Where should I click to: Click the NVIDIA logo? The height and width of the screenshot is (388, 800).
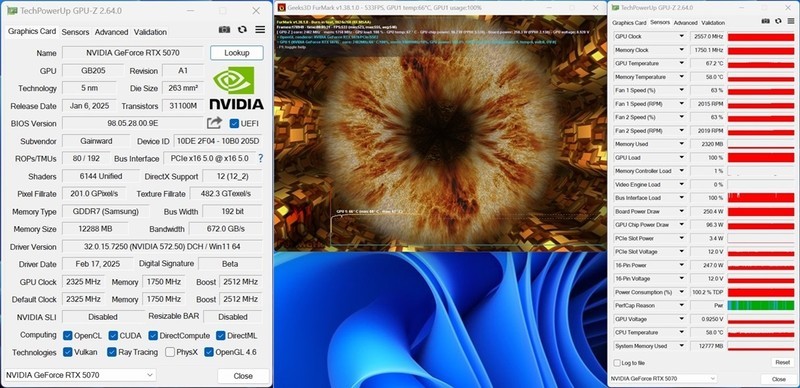(x=236, y=88)
